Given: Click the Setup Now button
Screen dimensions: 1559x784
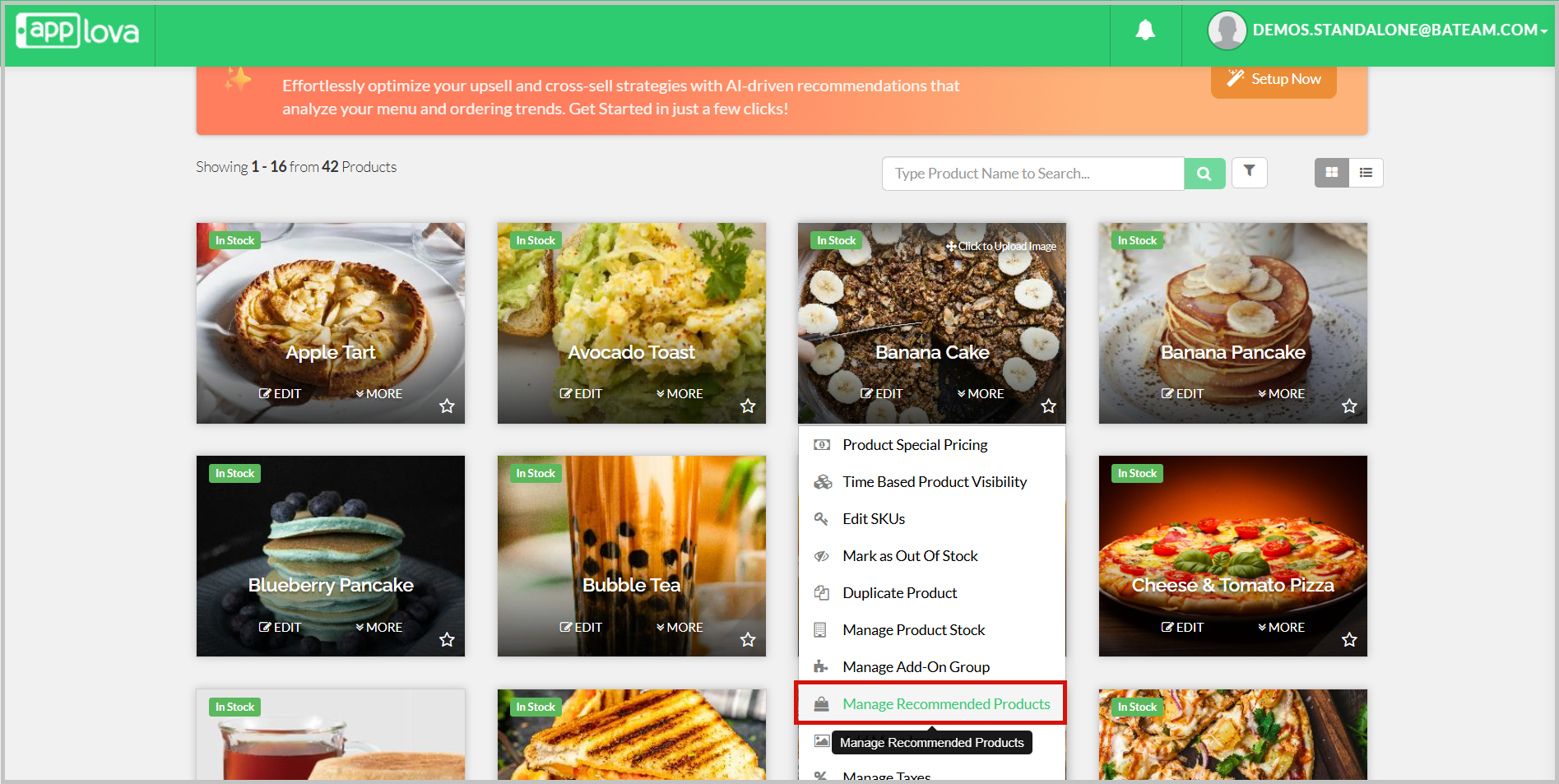Looking at the screenshot, I should [1274, 79].
